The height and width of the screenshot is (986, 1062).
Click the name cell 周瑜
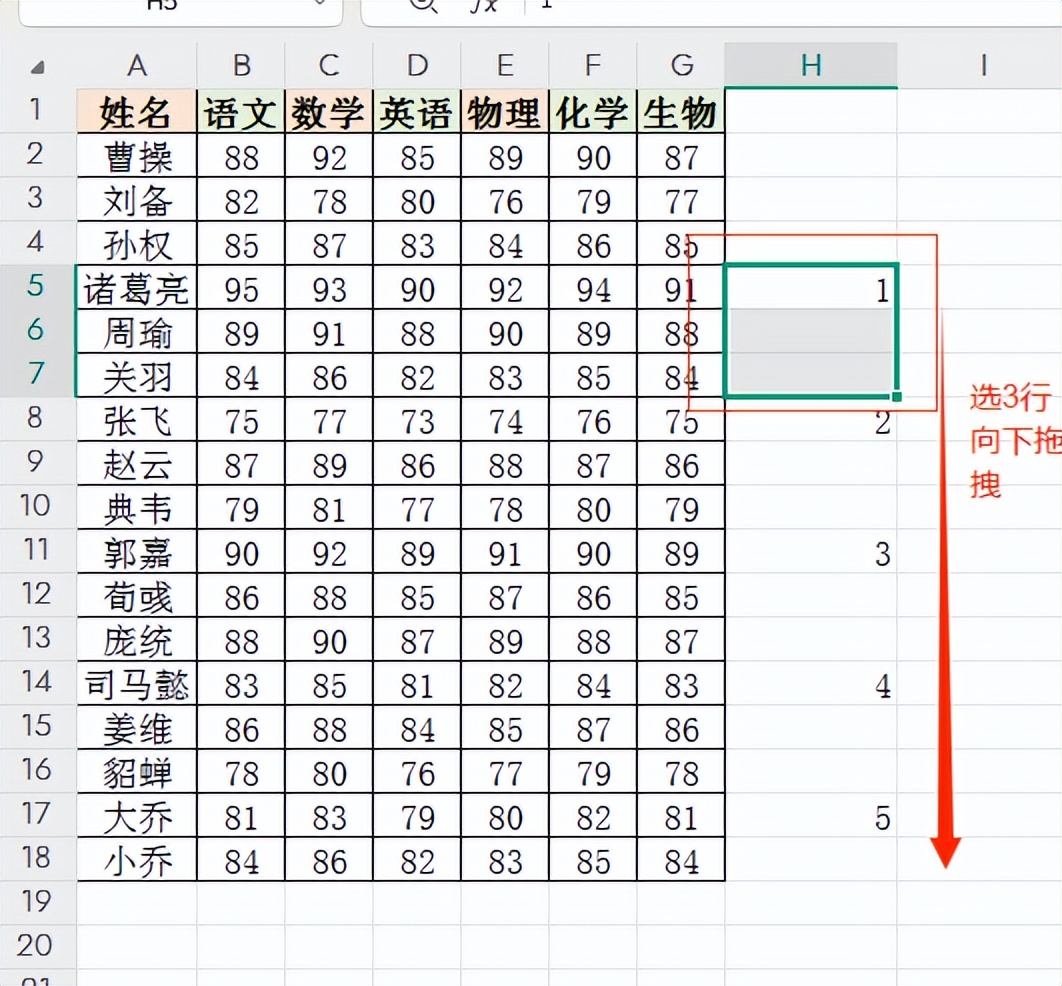137,332
